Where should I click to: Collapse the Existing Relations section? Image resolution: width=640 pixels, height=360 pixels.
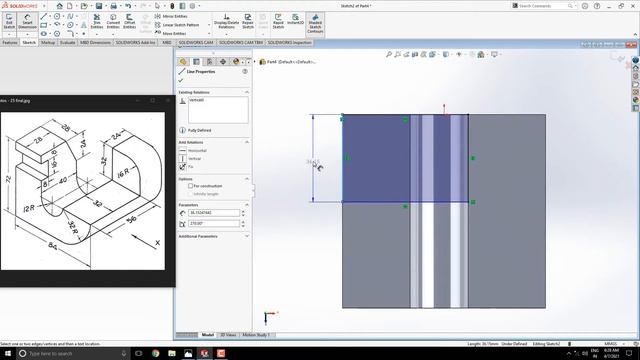(x=247, y=92)
